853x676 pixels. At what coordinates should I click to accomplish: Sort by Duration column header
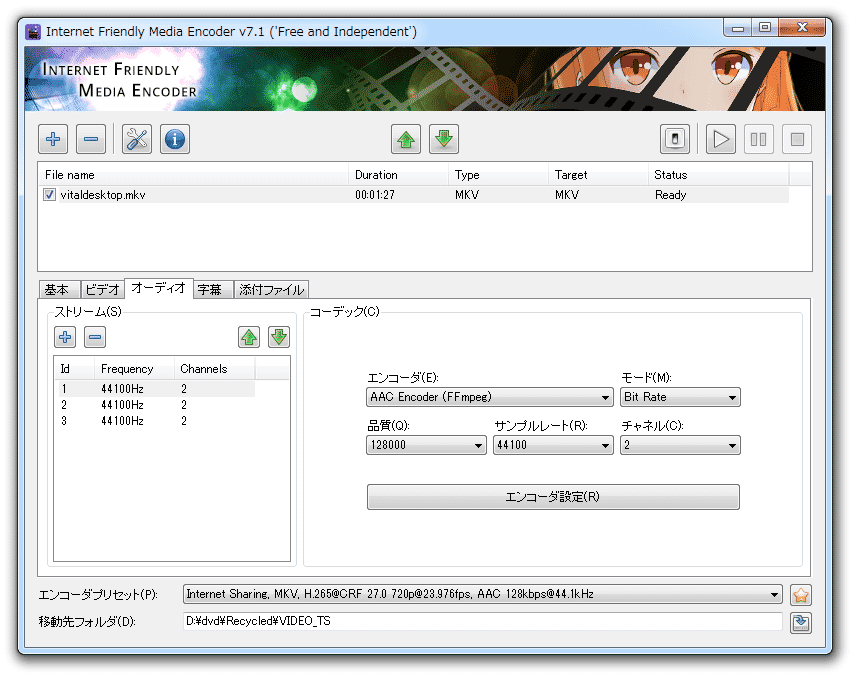pyautogui.click(x=398, y=175)
